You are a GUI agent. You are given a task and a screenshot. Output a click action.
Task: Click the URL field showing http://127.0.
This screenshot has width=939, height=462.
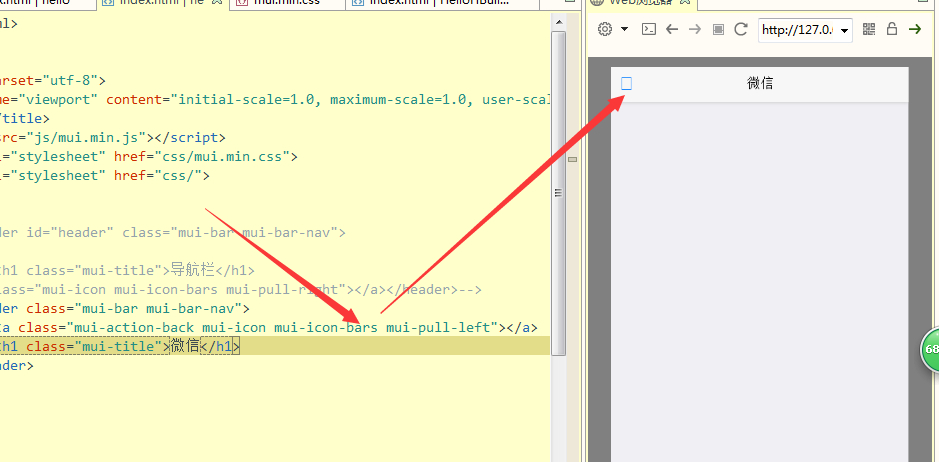pyautogui.click(x=798, y=30)
